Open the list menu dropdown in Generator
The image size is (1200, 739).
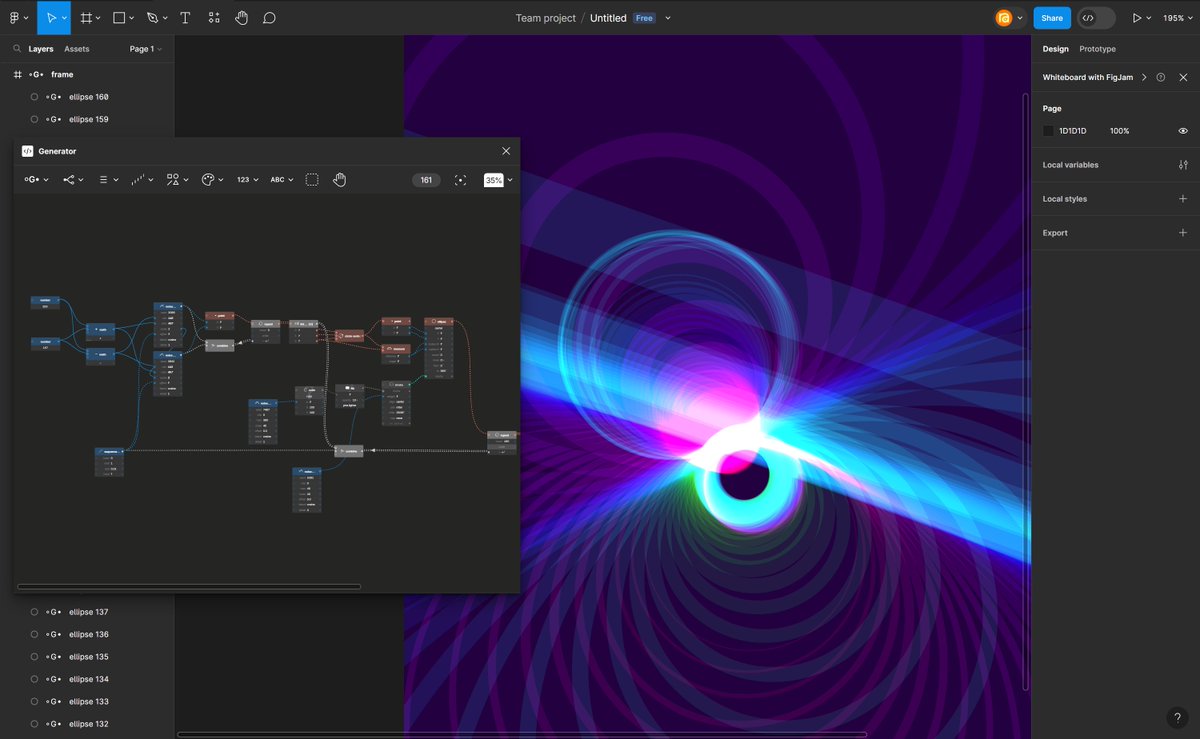[x=108, y=180]
